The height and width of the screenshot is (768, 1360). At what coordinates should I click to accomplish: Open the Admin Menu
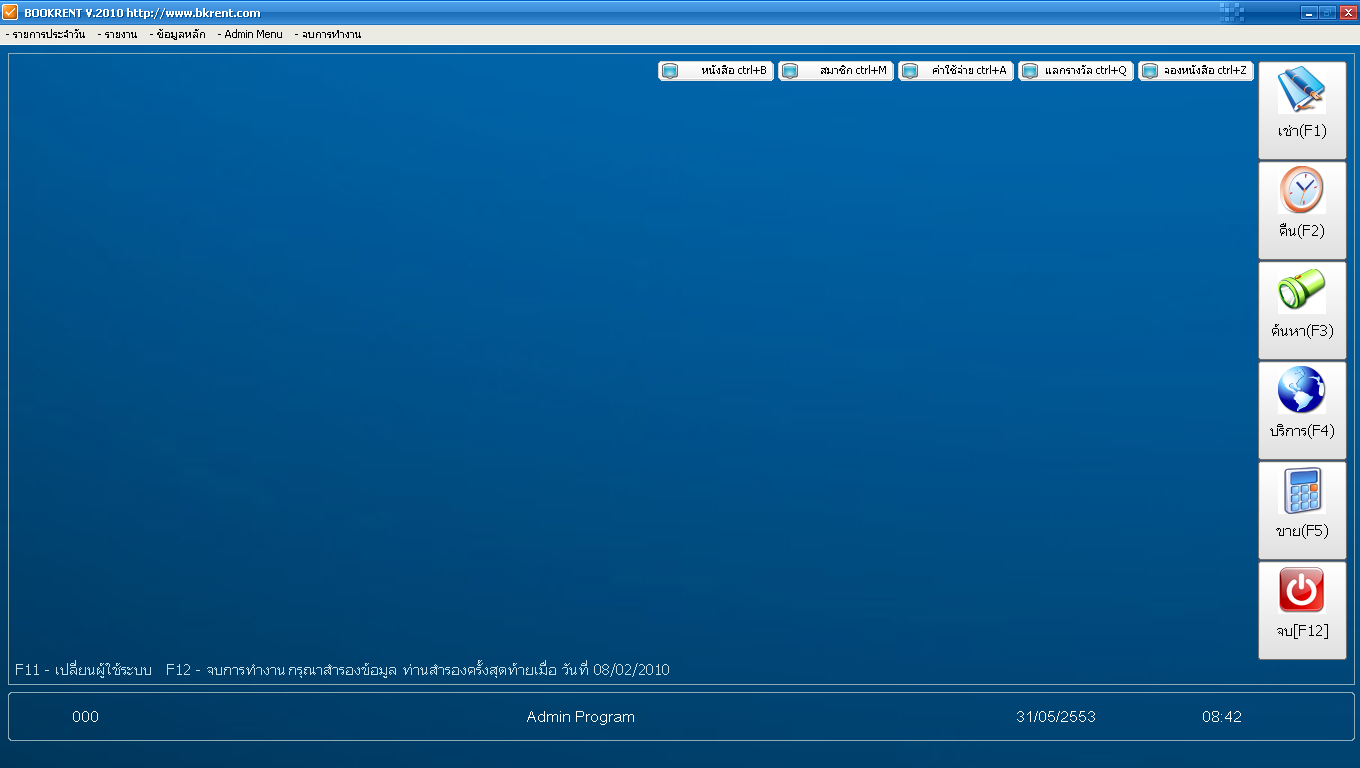[250, 34]
